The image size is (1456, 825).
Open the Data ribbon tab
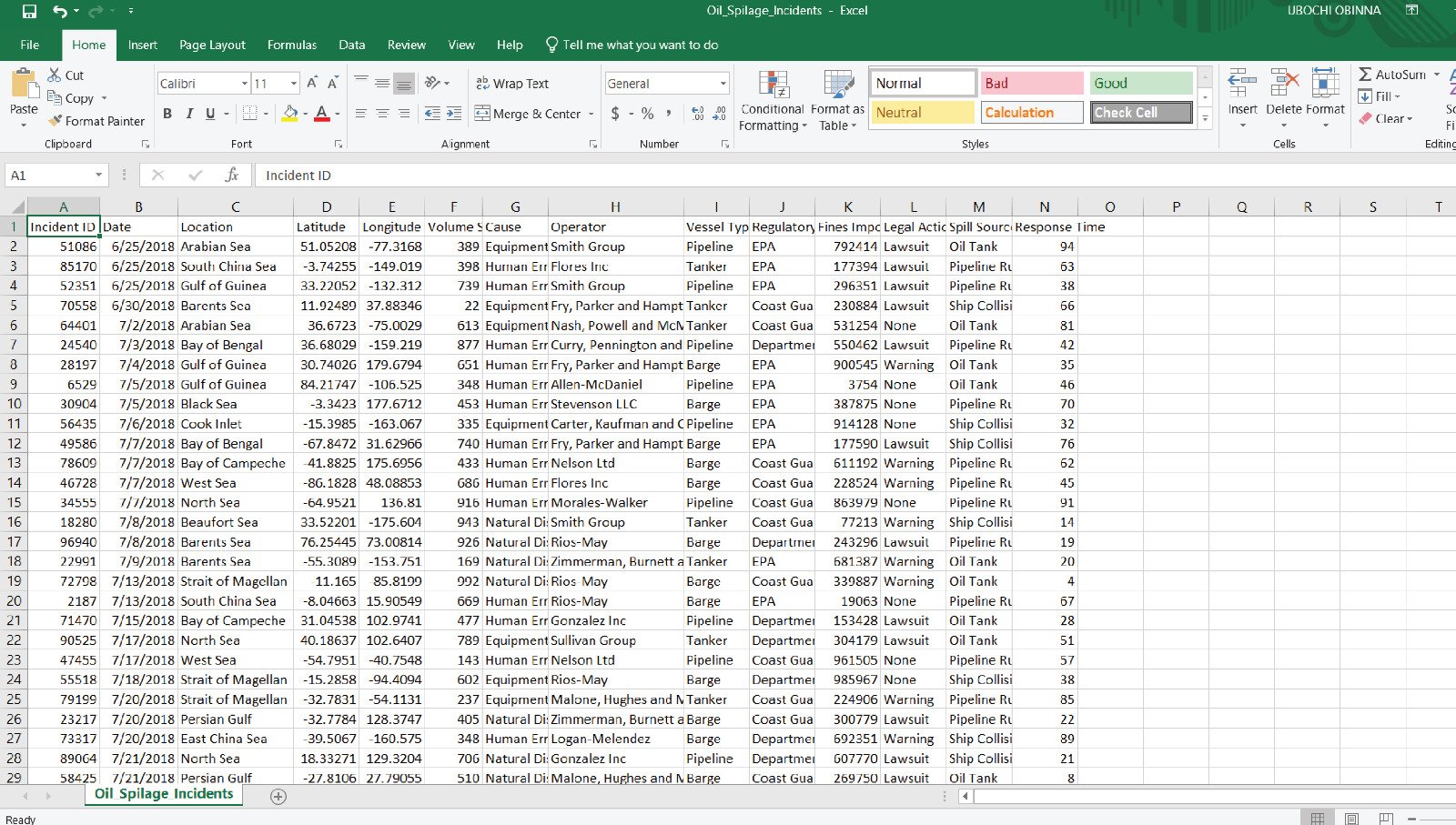(352, 45)
